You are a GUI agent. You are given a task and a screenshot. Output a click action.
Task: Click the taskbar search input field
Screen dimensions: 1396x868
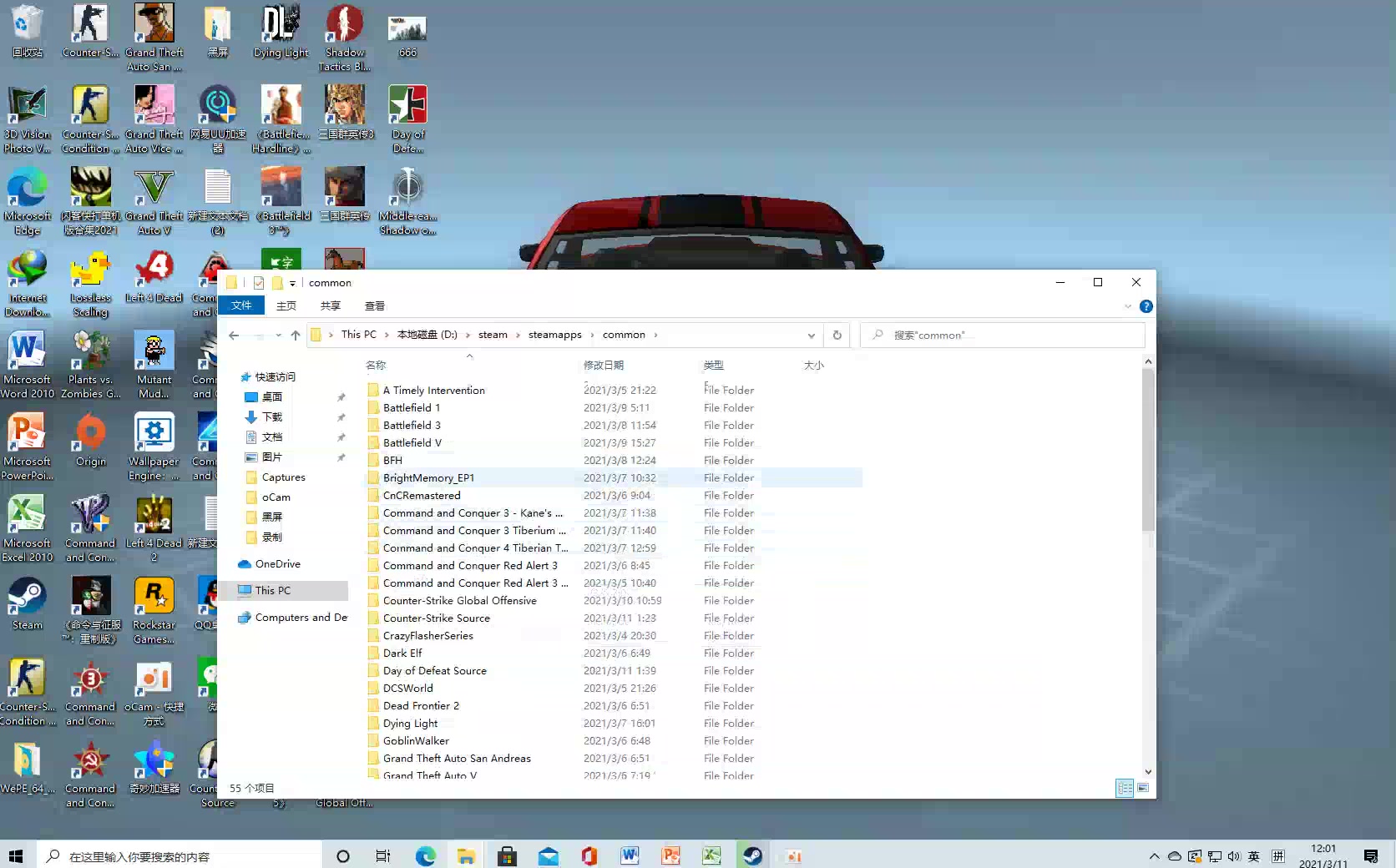[x=180, y=856]
